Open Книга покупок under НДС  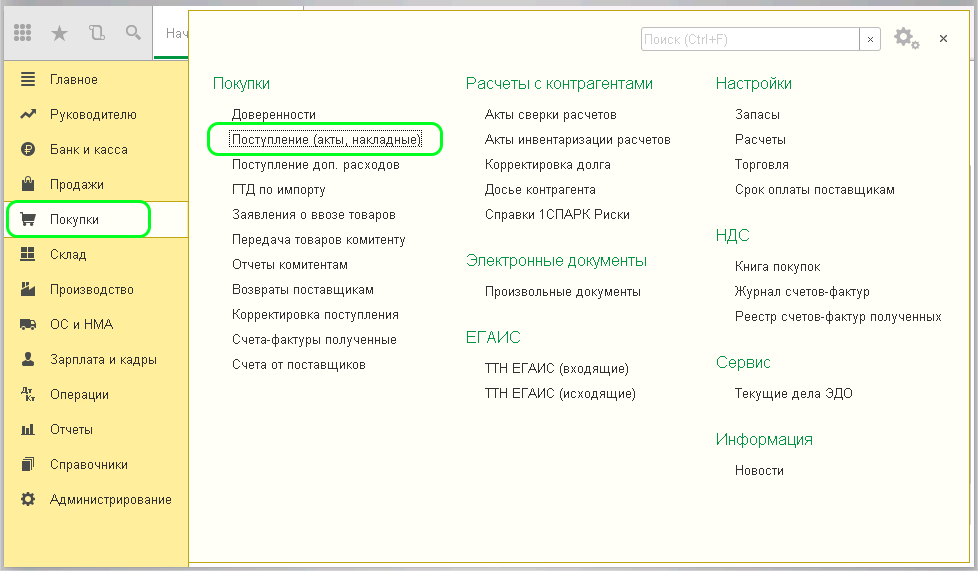(777, 266)
